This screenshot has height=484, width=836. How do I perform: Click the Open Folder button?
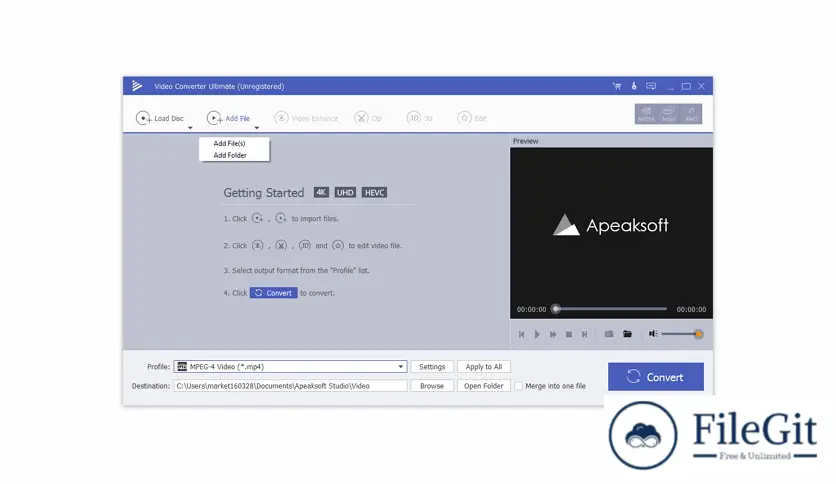484,386
